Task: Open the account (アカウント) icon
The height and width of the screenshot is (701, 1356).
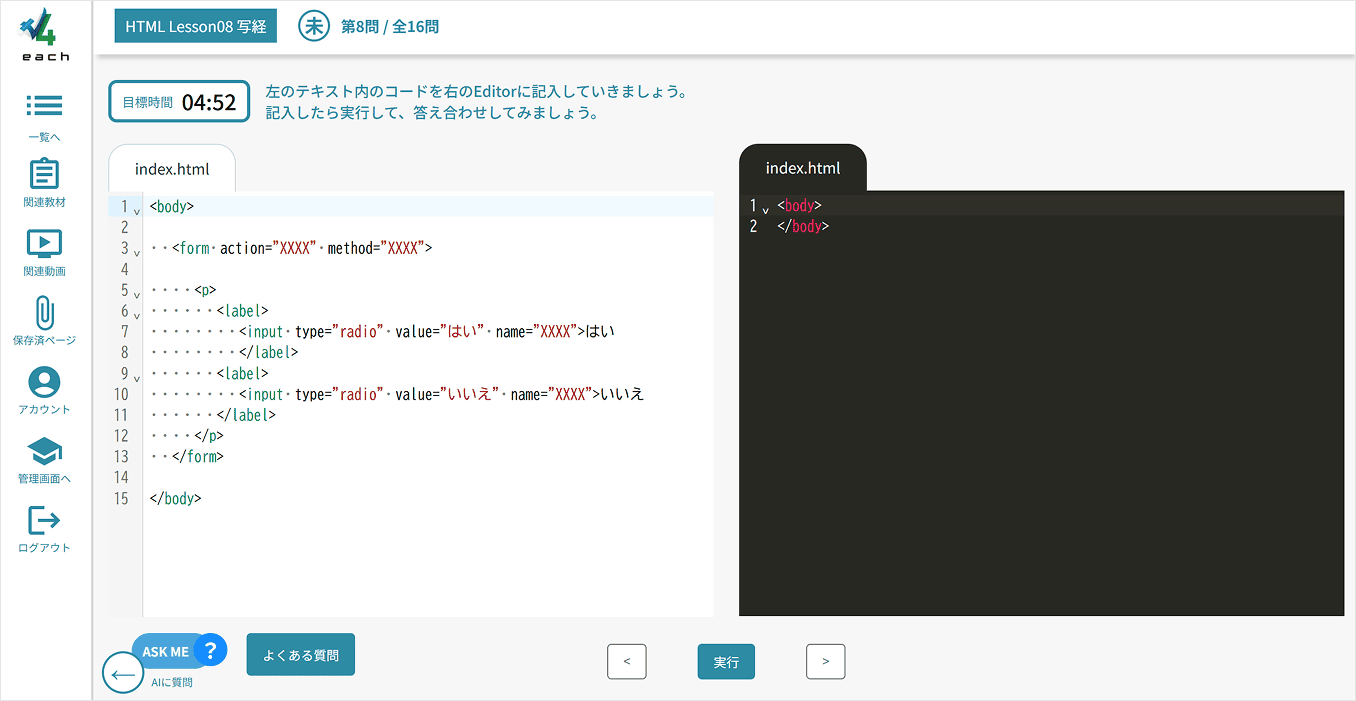Action: [x=44, y=382]
